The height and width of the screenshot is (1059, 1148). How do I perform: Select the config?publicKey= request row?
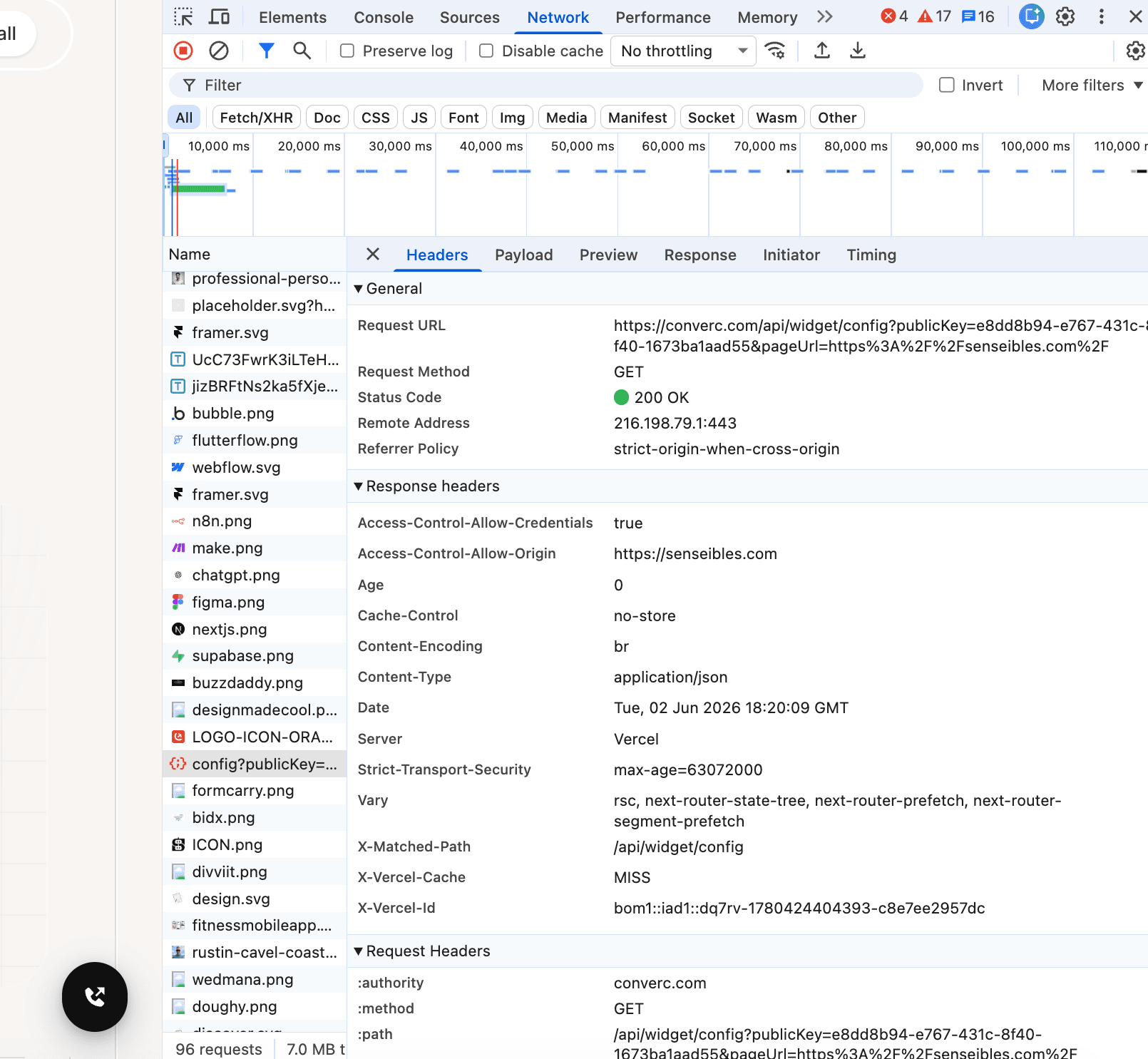(255, 764)
